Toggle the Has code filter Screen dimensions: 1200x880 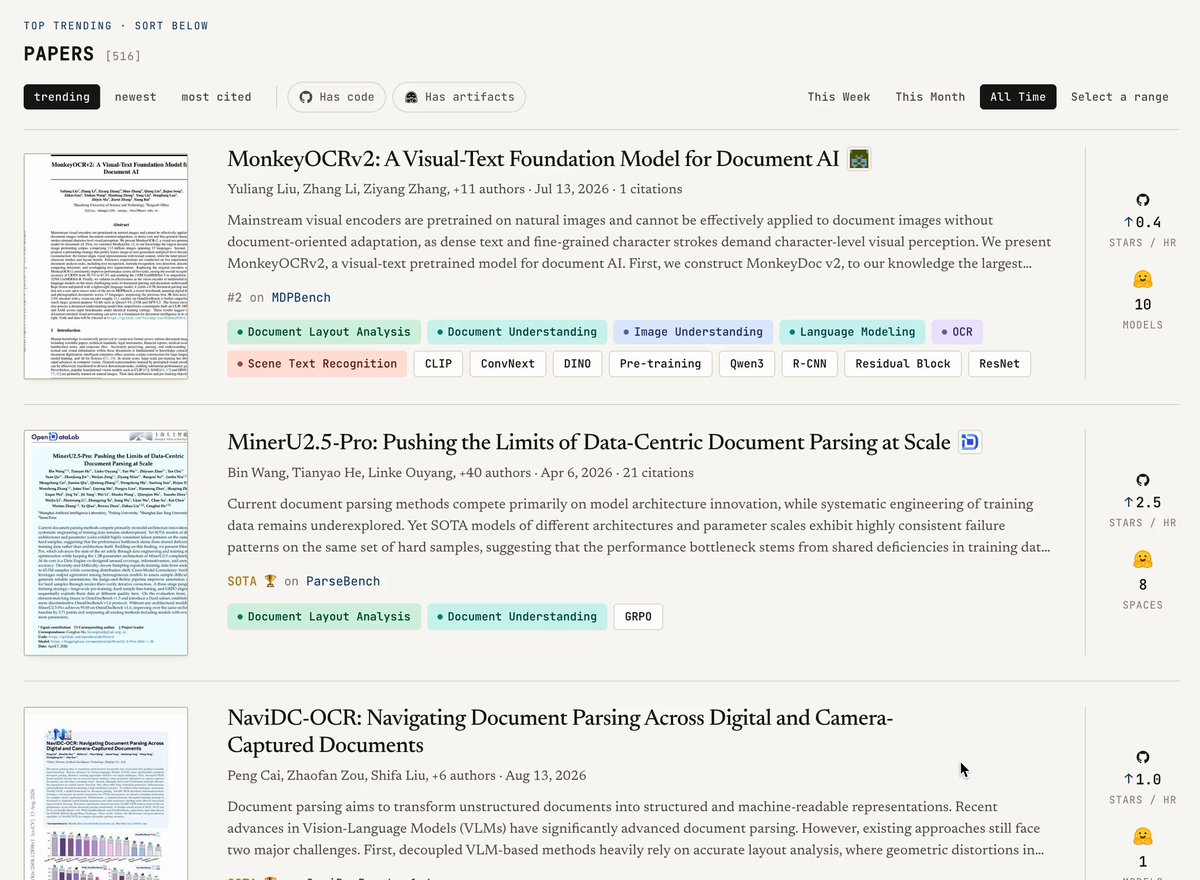pyautogui.click(x=336, y=97)
